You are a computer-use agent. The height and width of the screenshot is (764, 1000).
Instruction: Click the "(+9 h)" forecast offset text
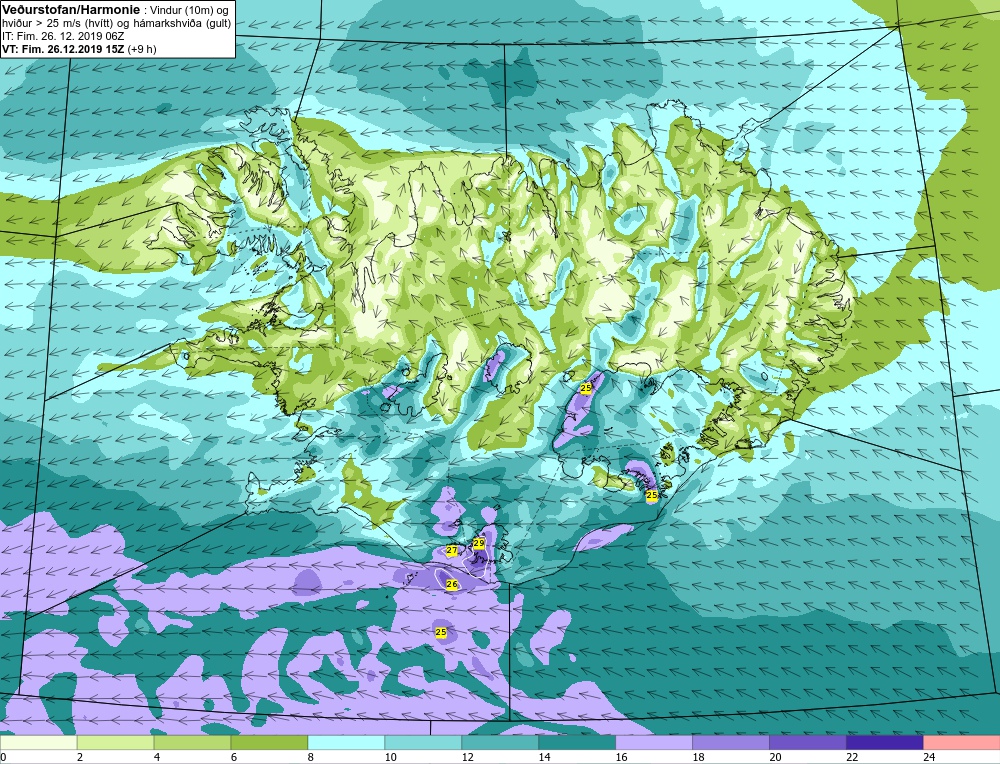142,49
